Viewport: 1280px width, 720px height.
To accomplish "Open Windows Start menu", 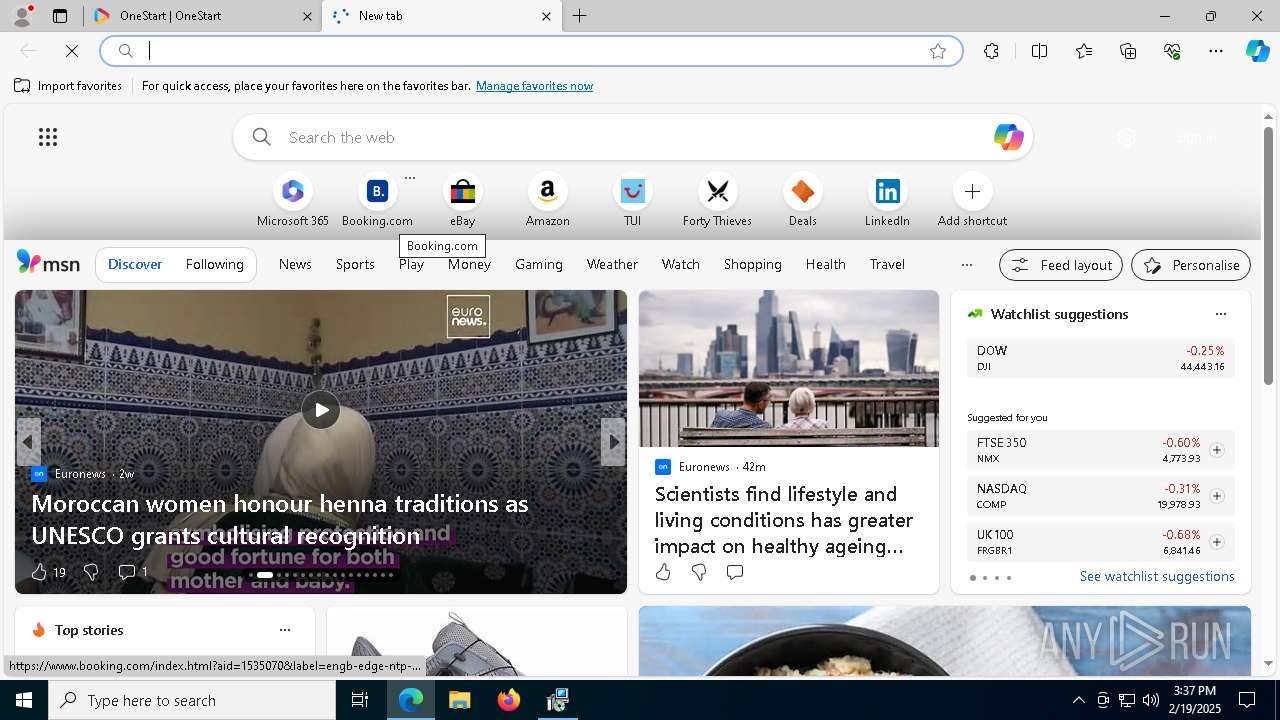I will (x=24, y=700).
